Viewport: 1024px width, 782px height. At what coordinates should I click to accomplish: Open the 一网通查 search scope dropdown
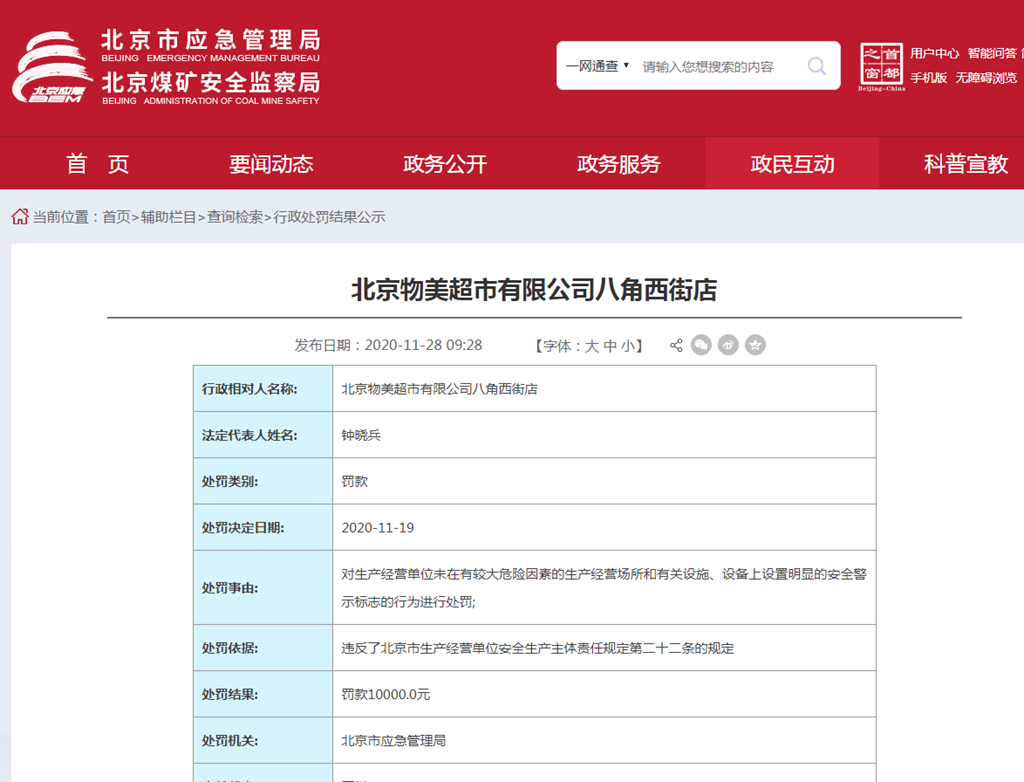597,66
